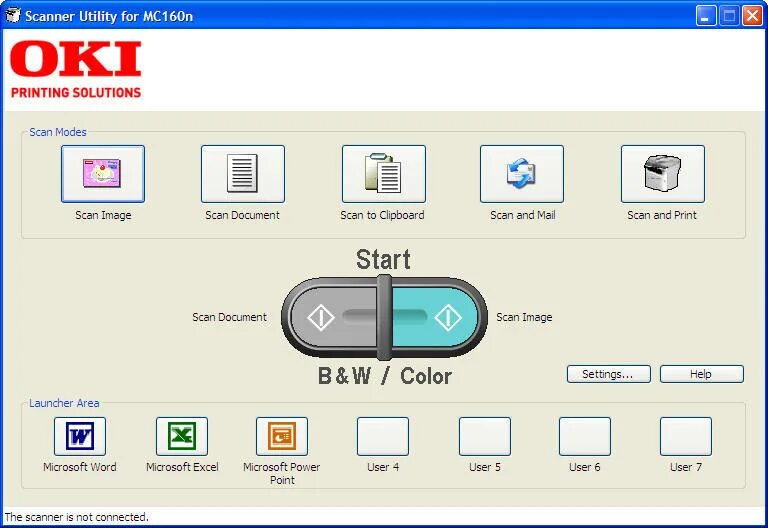Click the scanner icon in title bar
This screenshot has height=528, width=768.
point(12,16)
